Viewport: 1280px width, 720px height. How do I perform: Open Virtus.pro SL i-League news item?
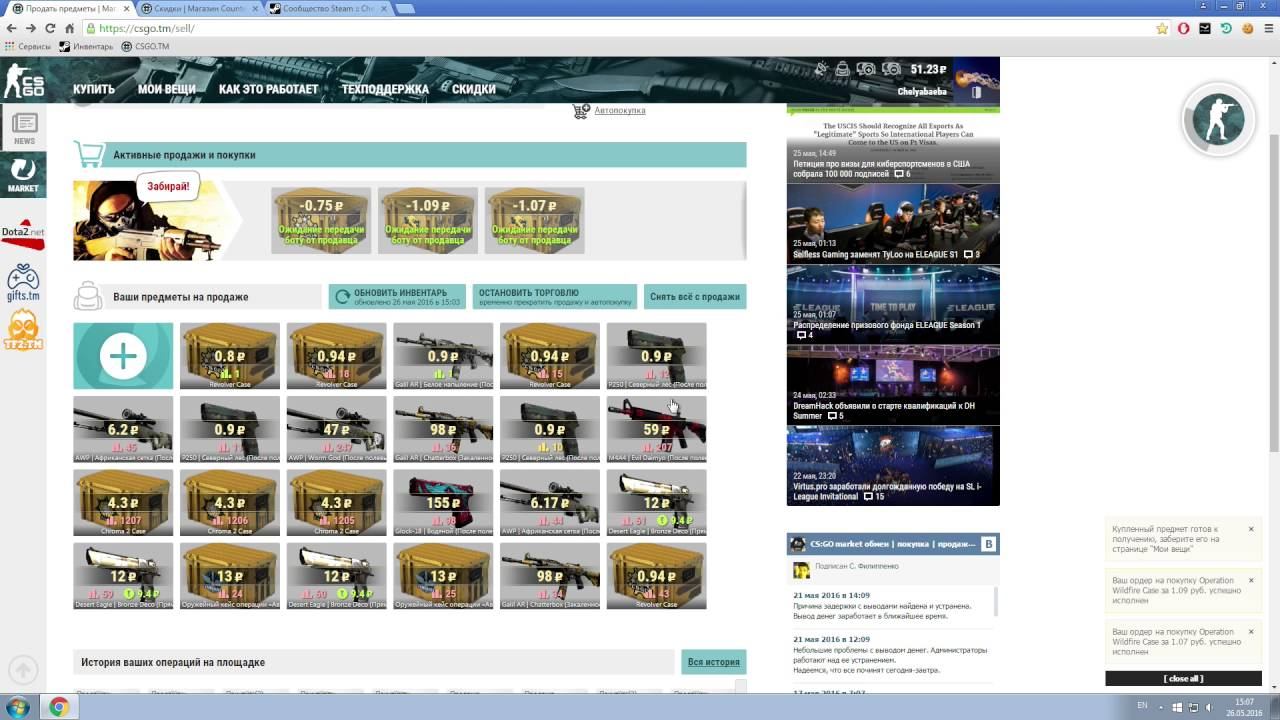pyautogui.click(x=893, y=466)
